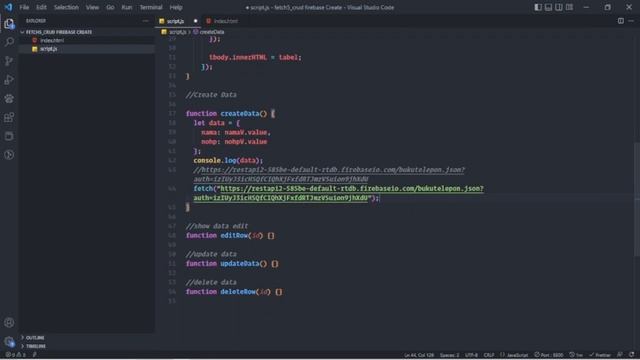Open the notifications bell in status bar
This screenshot has width=640, height=360.
click(632, 355)
